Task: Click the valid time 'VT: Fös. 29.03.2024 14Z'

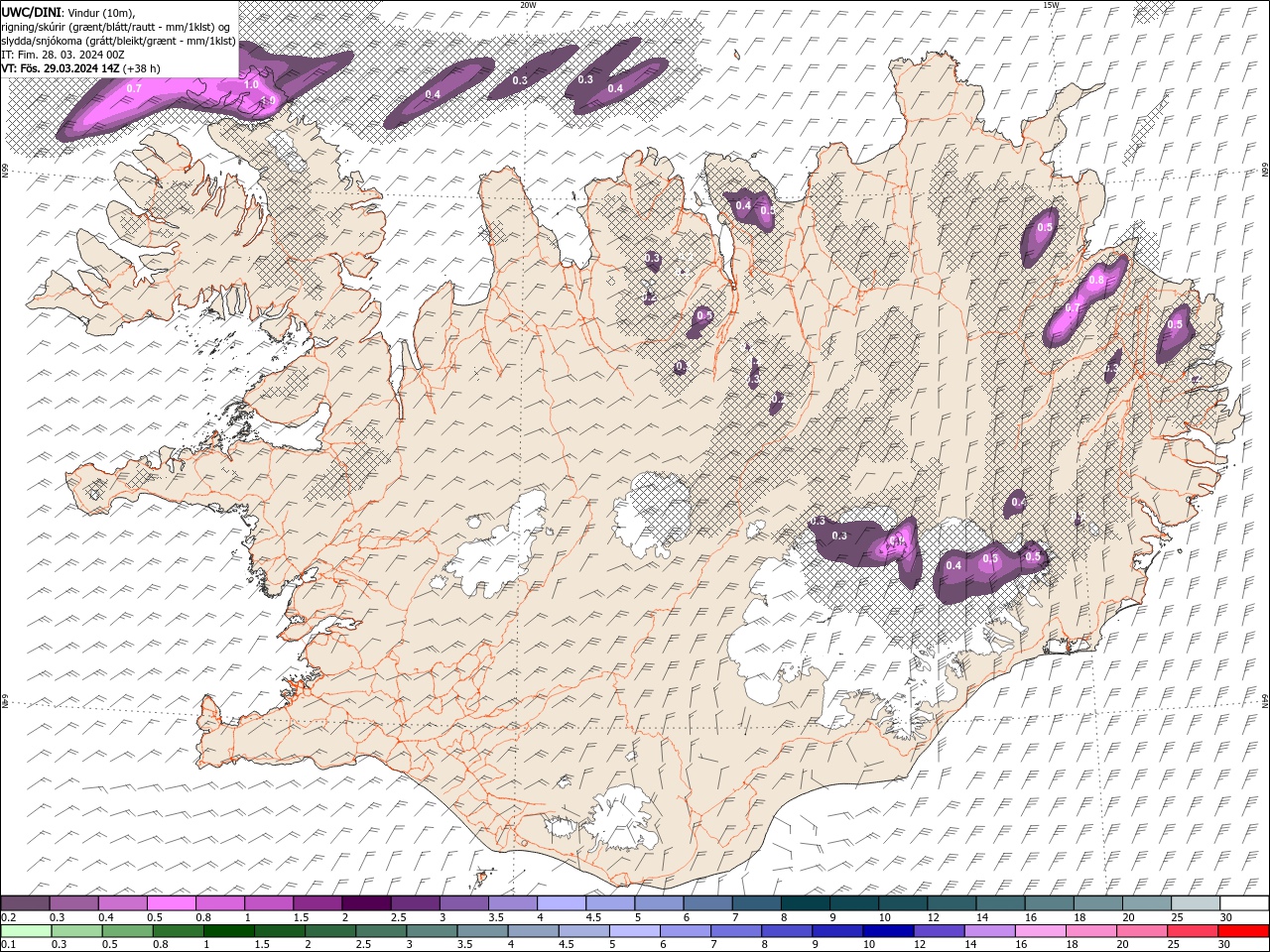Action: tap(61, 68)
